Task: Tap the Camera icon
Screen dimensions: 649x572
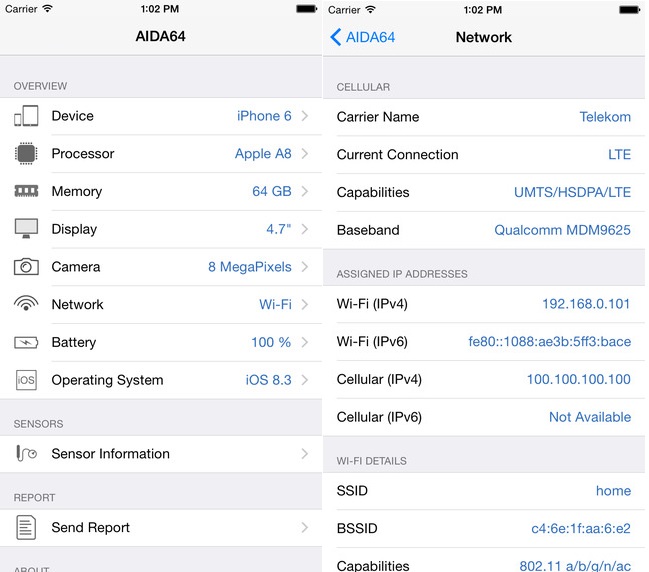Action: [x=26, y=267]
